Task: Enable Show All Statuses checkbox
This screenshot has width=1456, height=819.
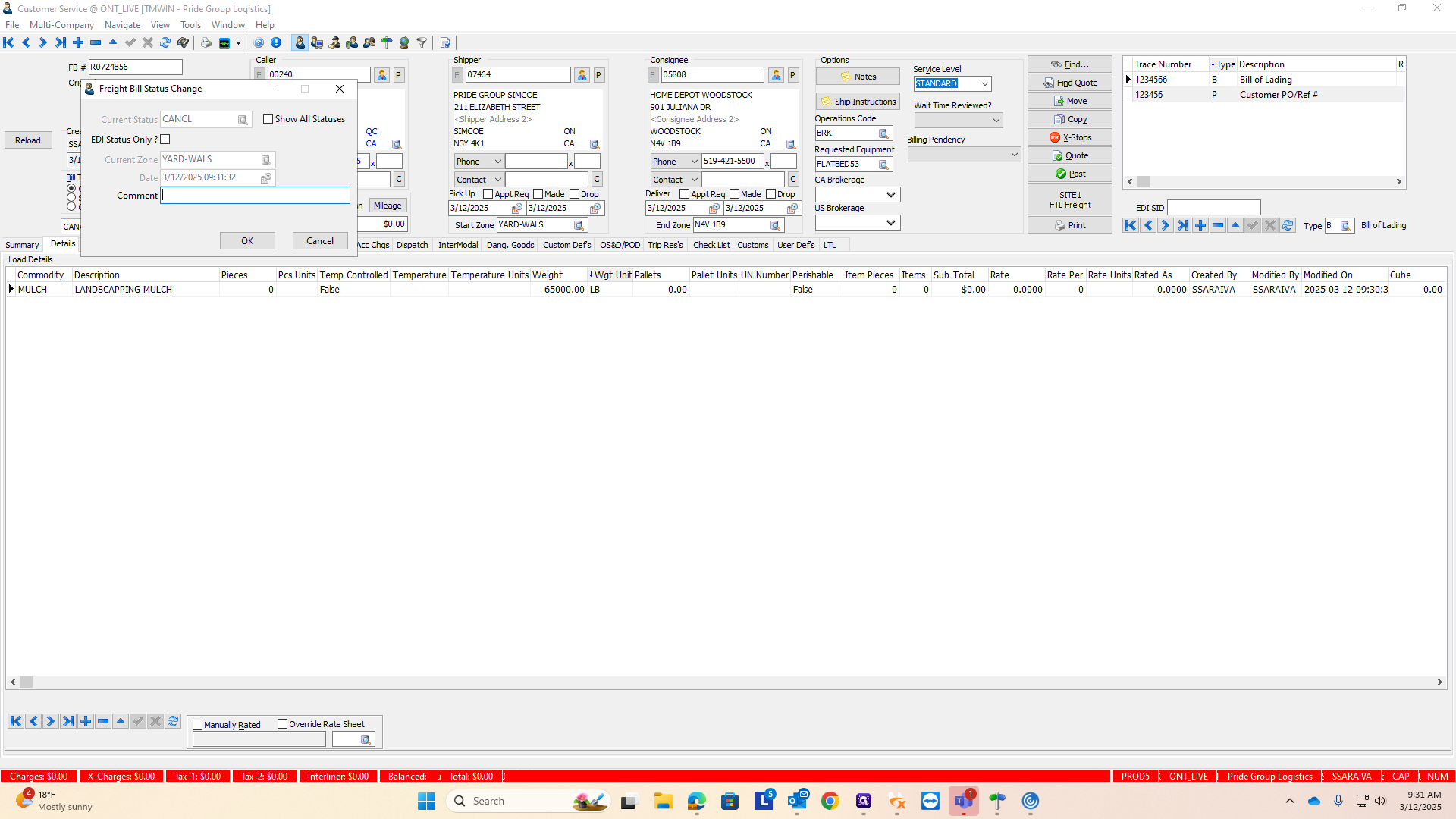Action: tap(268, 119)
